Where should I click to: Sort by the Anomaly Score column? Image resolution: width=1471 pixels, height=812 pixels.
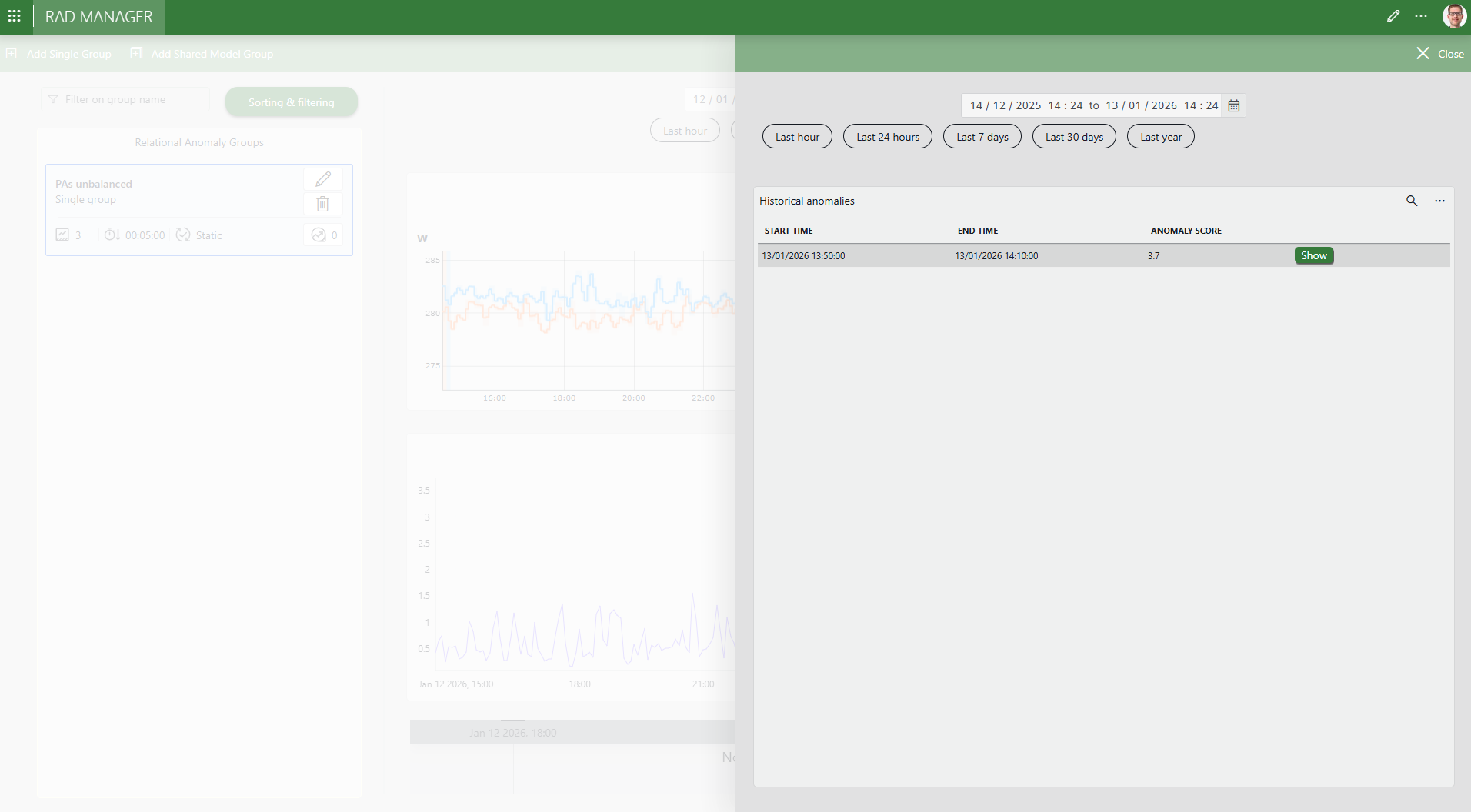pyautogui.click(x=1186, y=231)
